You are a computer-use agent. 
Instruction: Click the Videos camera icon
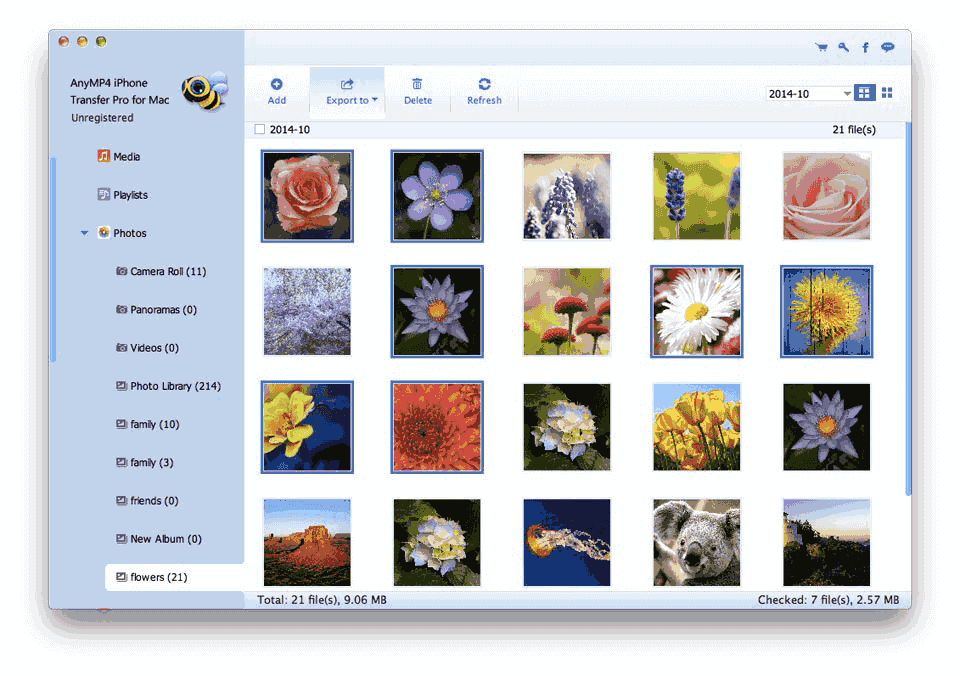(122, 347)
